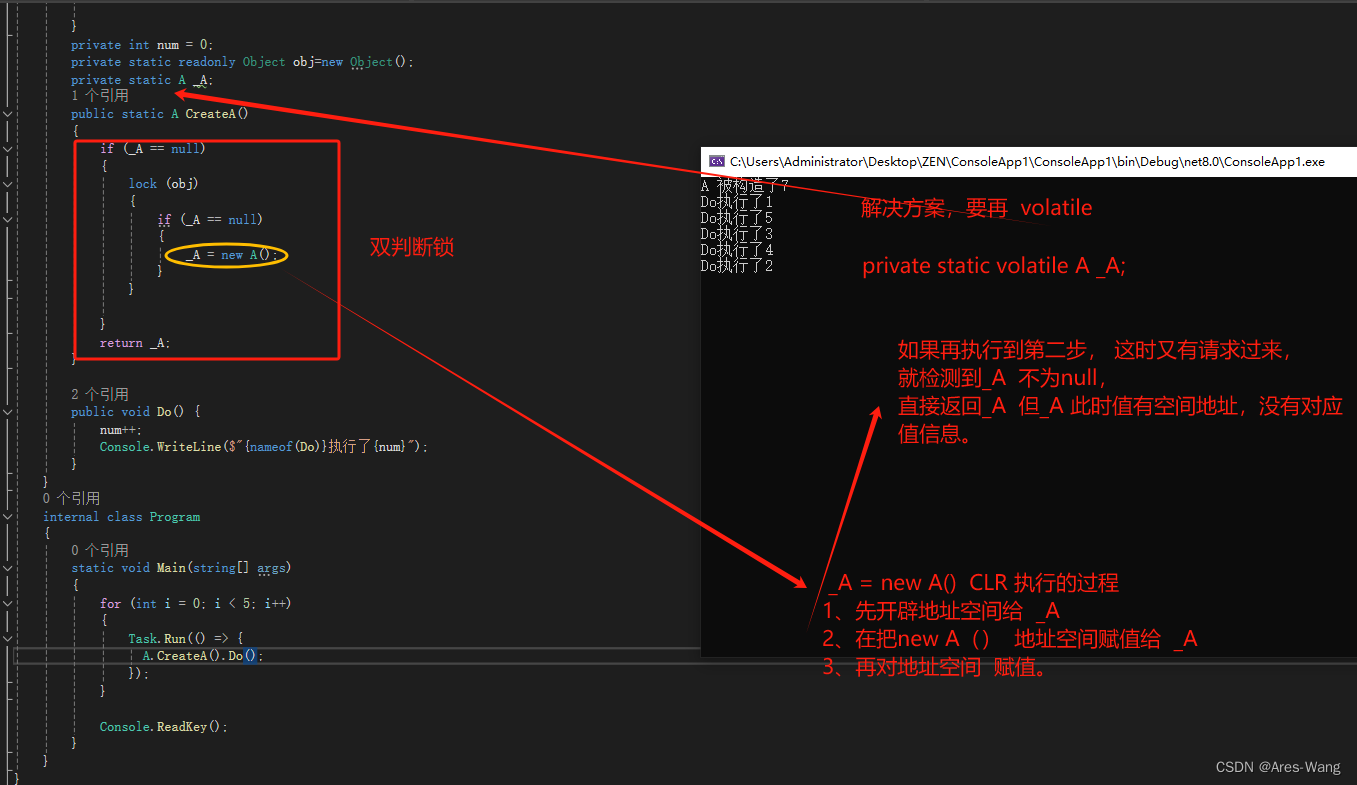The image size is (1357, 785).
Task: Click the 'for (int i = 0; i < 5; i++)' line
Action: pyautogui.click(x=196, y=604)
